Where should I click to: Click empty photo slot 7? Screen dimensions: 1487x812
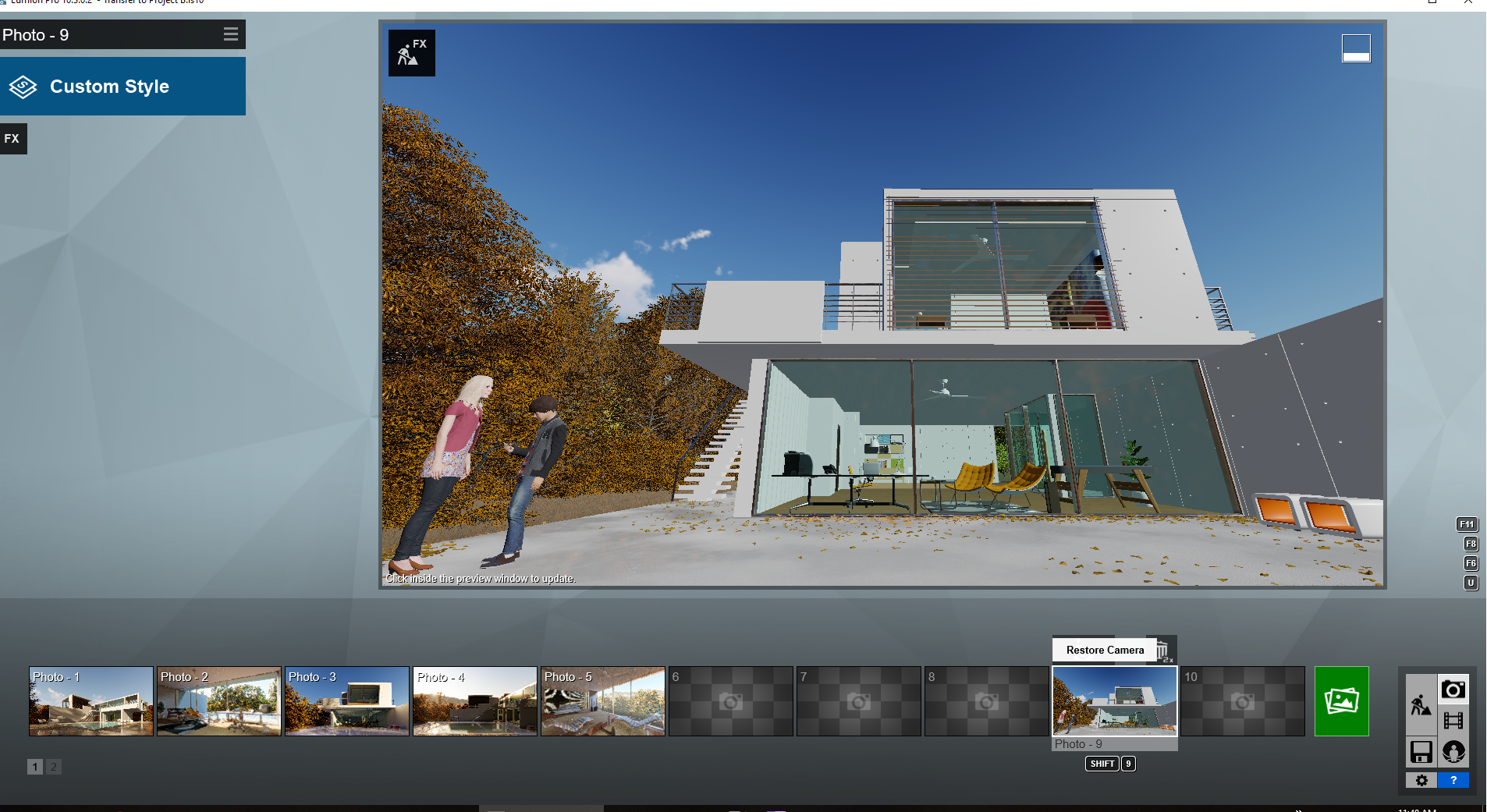[x=858, y=700]
